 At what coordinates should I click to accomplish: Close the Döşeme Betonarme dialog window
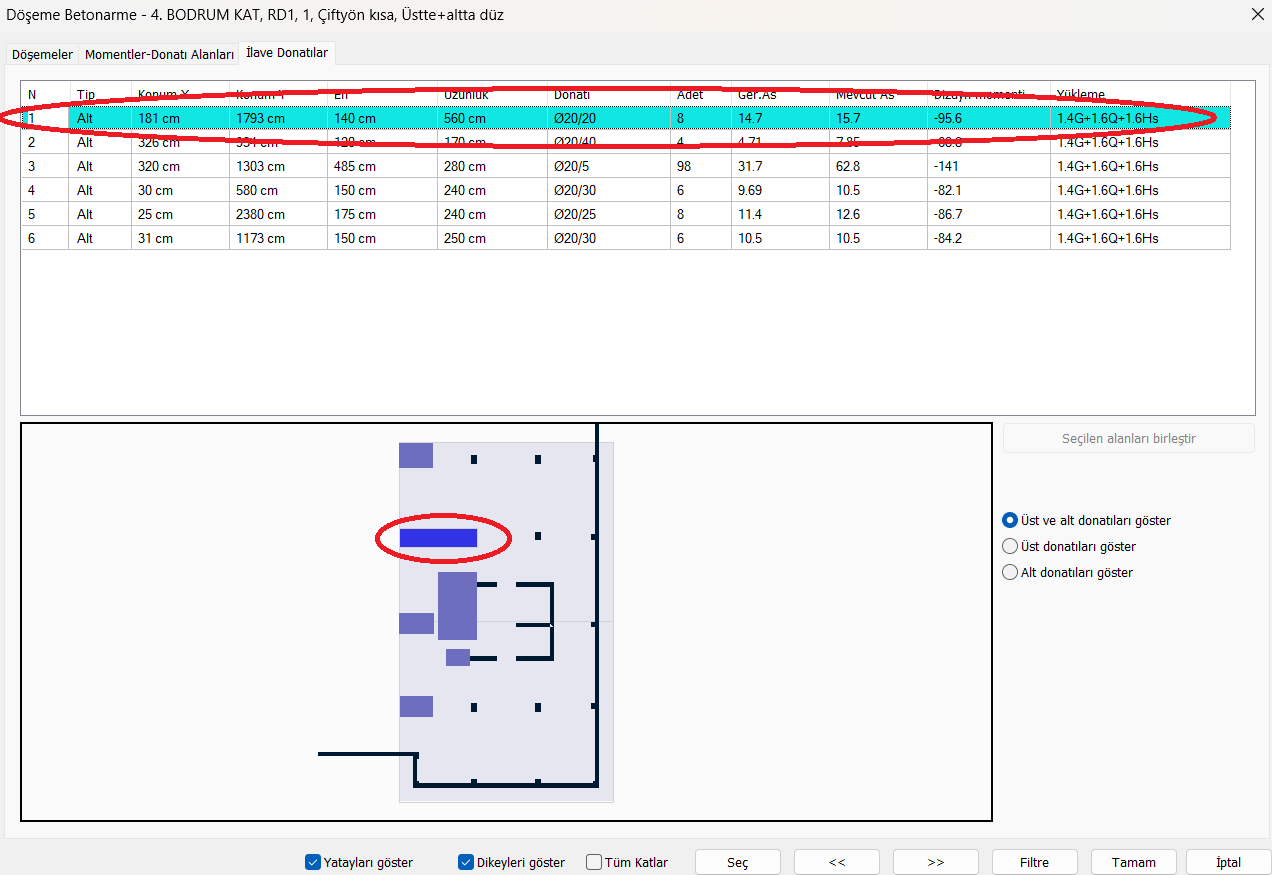point(1257,14)
